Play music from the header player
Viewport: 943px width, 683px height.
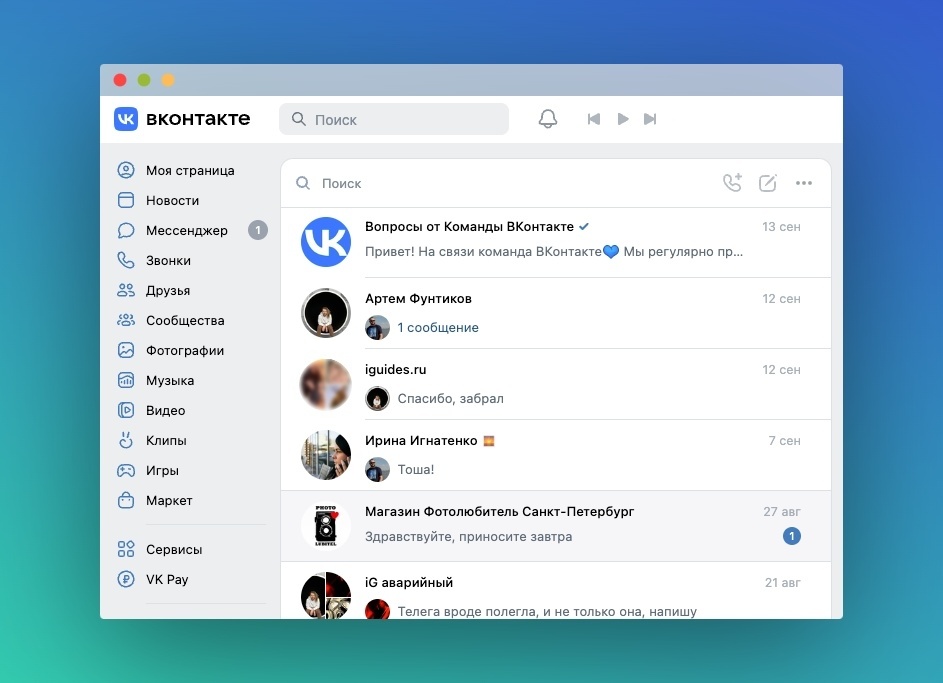(623, 119)
